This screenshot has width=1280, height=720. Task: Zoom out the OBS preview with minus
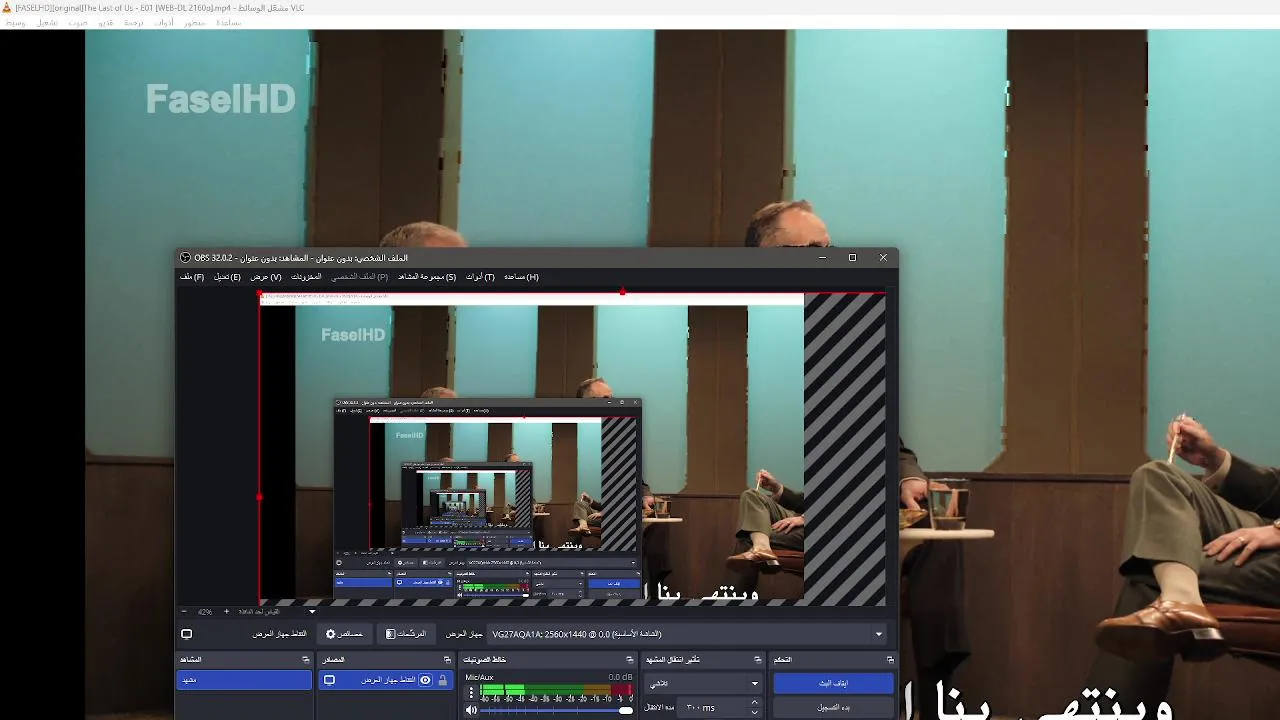pyautogui.click(x=184, y=612)
